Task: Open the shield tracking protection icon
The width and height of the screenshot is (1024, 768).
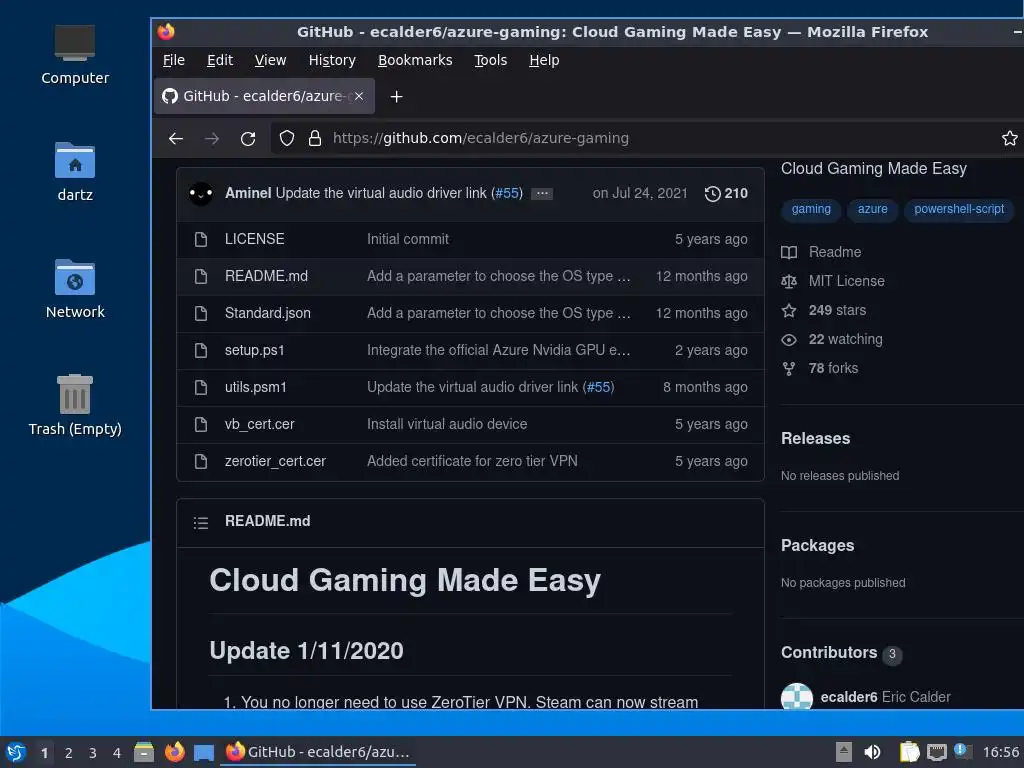Action: coord(287,138)
